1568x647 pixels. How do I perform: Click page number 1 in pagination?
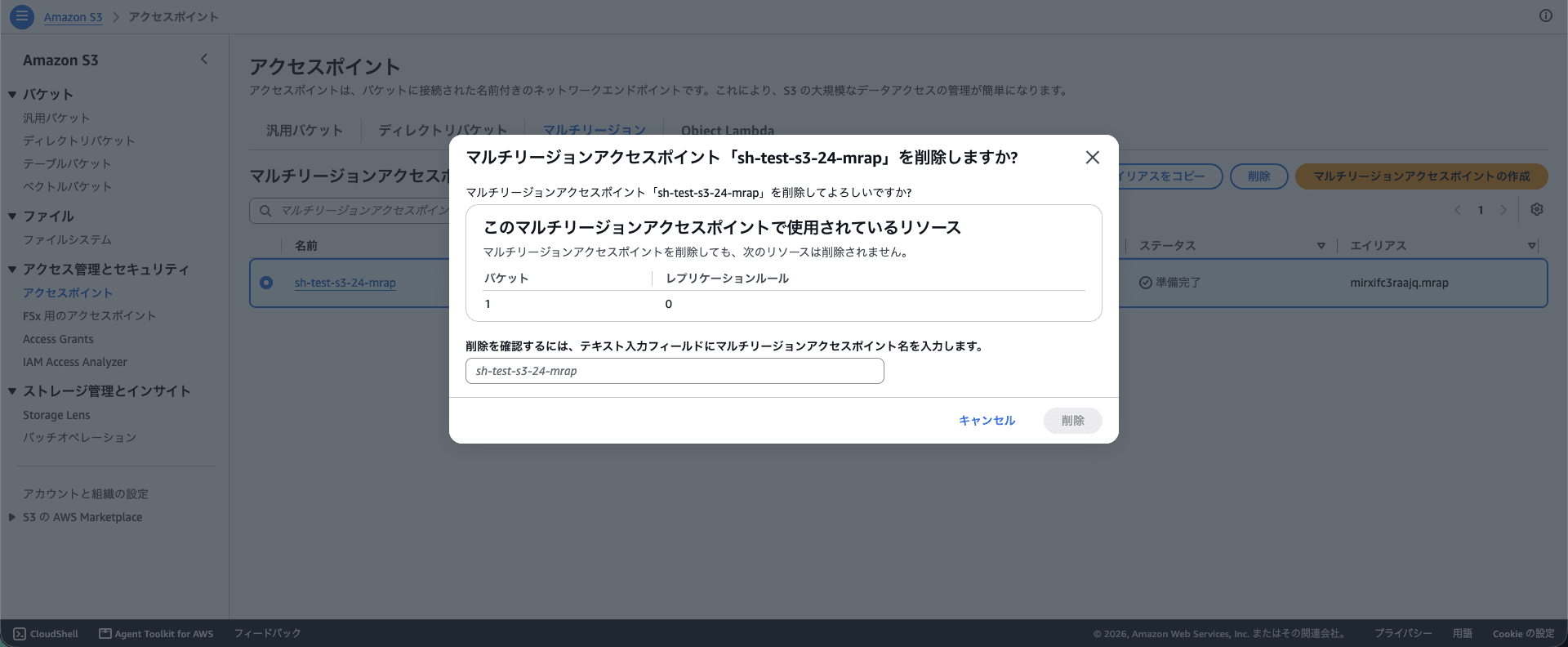tap(1480, 210)
